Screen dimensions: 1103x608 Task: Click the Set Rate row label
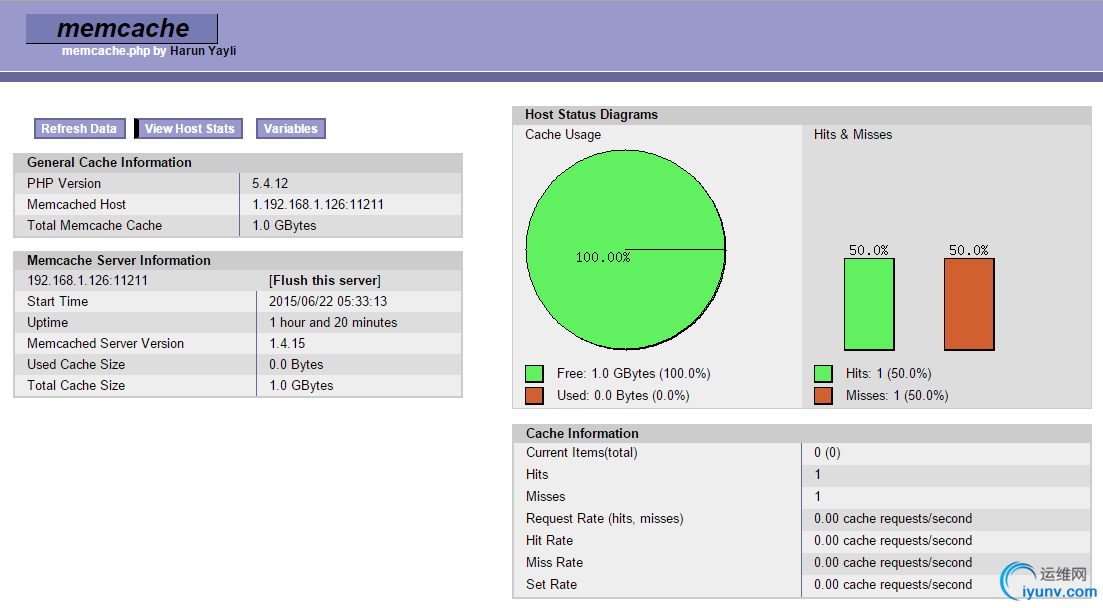(x=552, y=585)
